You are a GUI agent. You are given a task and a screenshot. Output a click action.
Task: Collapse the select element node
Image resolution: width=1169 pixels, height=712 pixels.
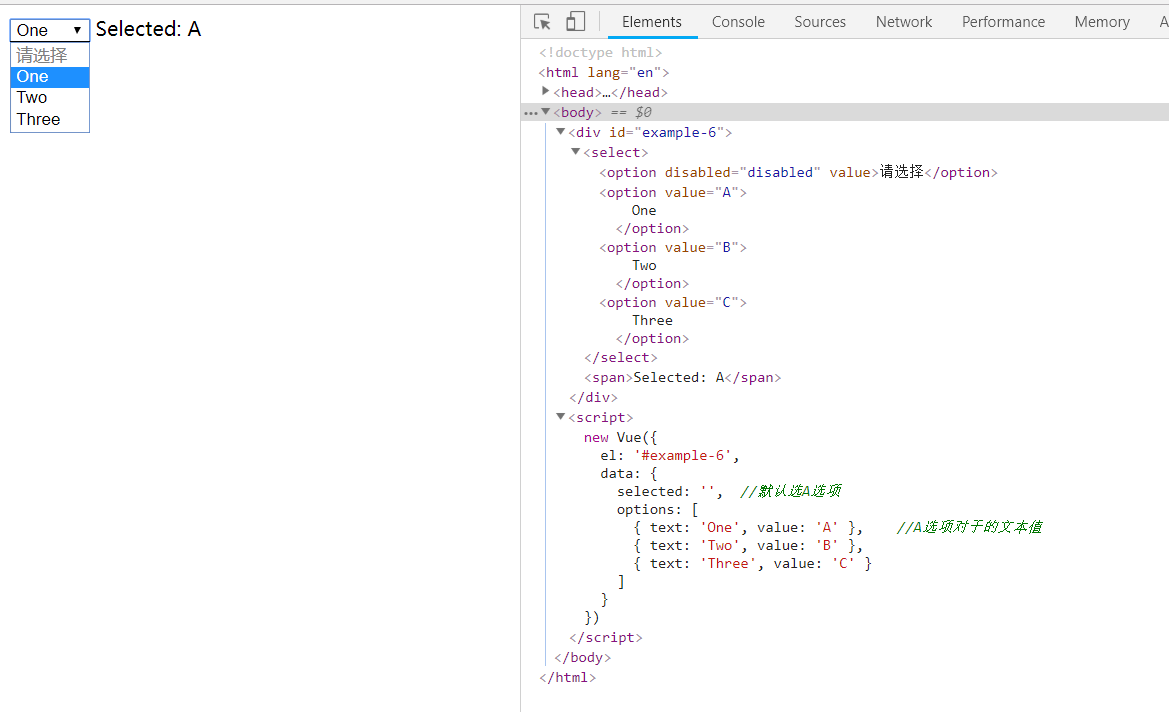coord(576,152)
